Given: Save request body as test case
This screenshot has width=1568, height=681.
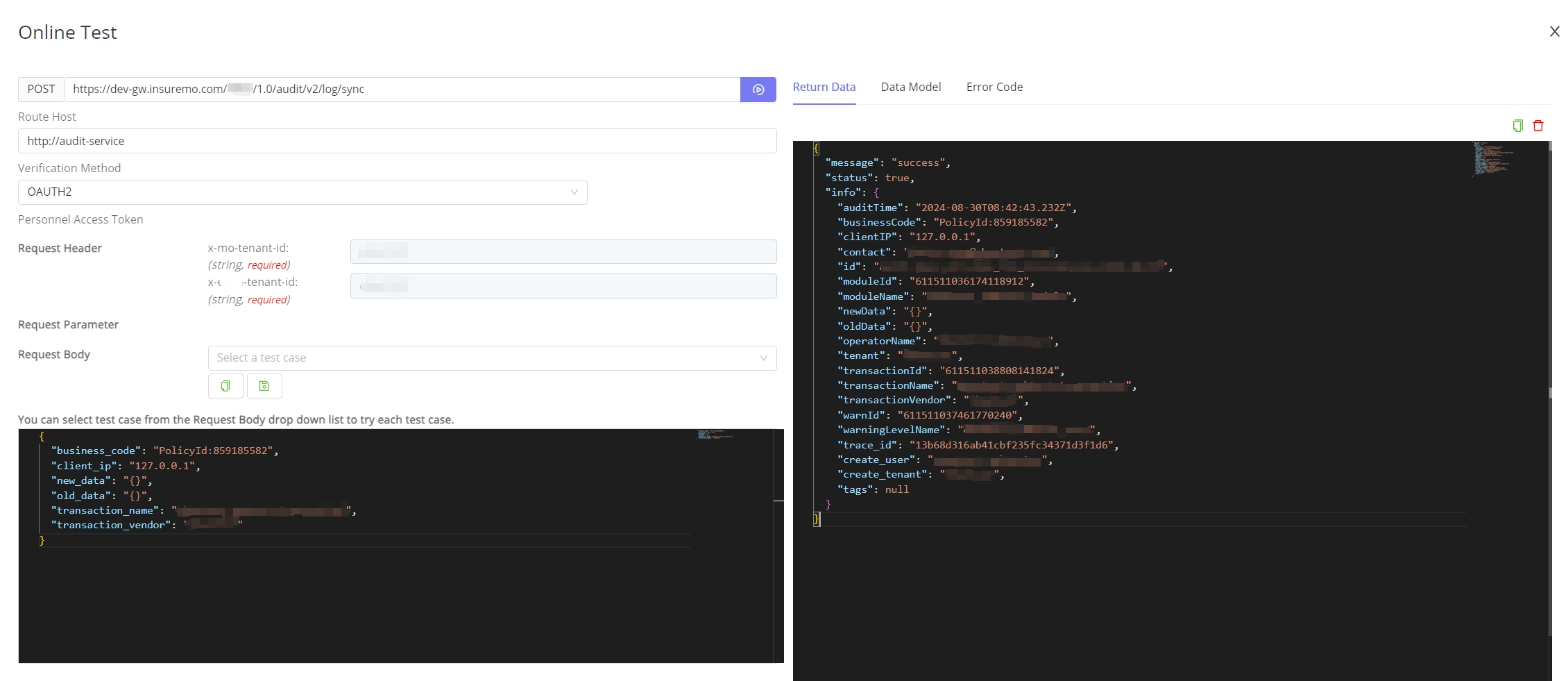Looking at the screenshot, I should tap(264, 386).
